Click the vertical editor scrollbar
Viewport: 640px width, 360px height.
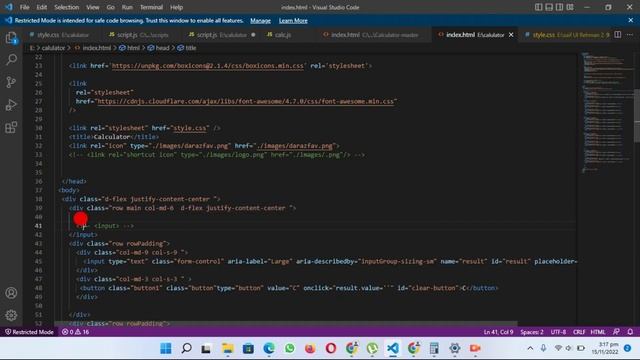click(637, 116)
